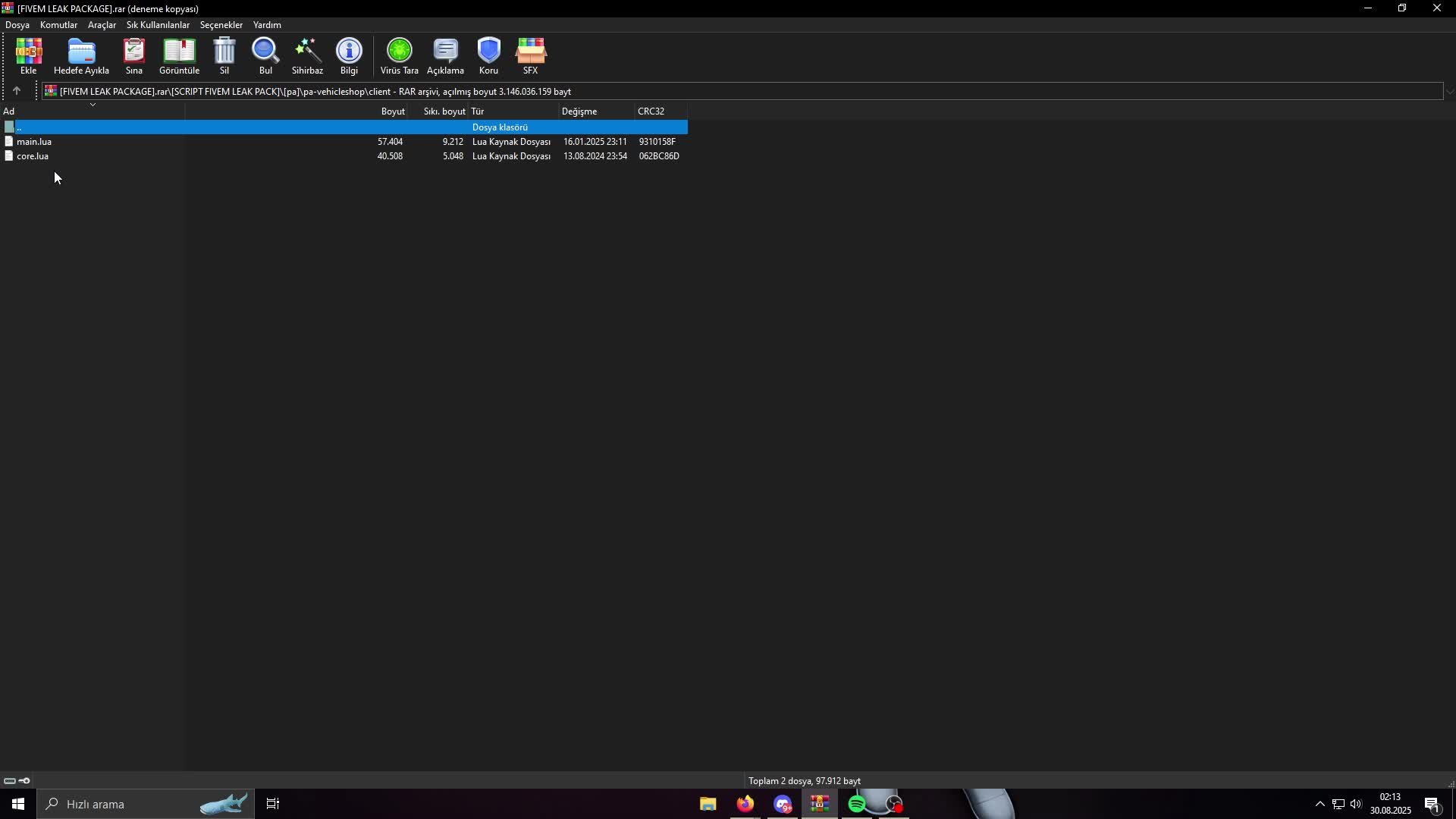Image resolution: width=1456 pixels, height=819 pixels.
Task: Click the size value 57.404
Action: point(390,142)
